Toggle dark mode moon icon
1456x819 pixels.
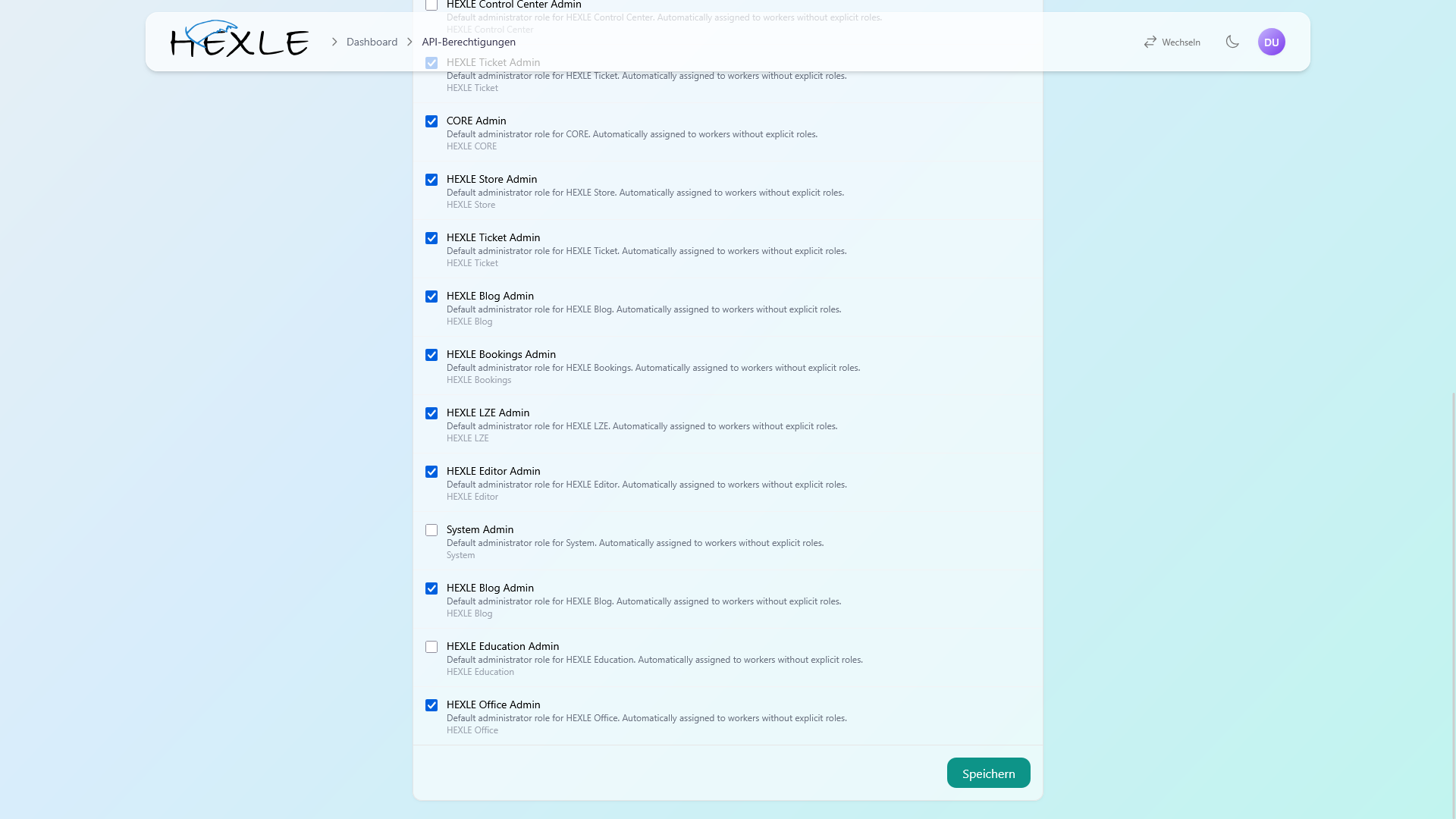tap(1232, 42)
